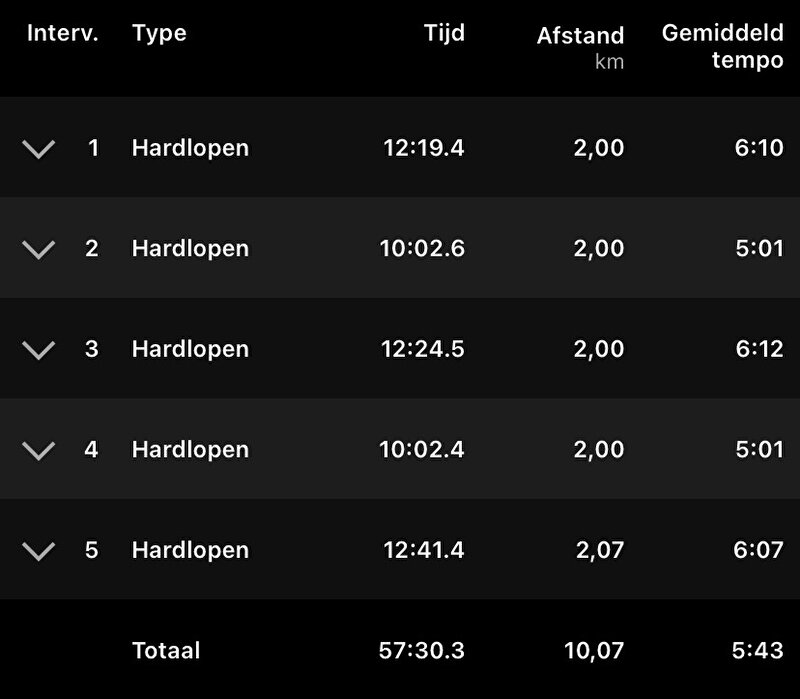Expand interval 2 chevron
Screen dimensions: 800x699
click(x=38, y=249)
